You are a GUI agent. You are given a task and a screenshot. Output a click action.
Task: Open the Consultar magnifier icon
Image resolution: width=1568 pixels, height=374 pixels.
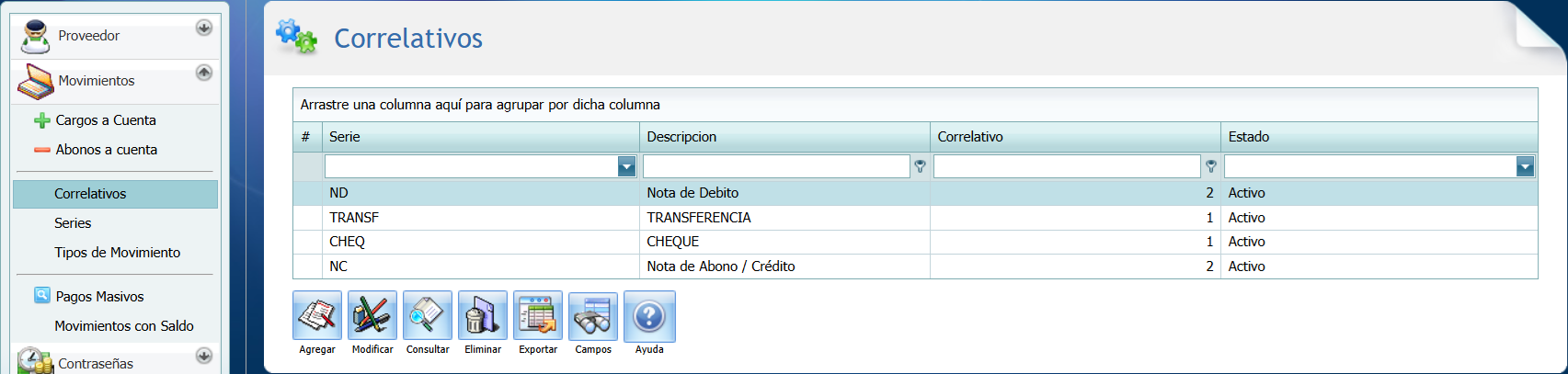428,315
